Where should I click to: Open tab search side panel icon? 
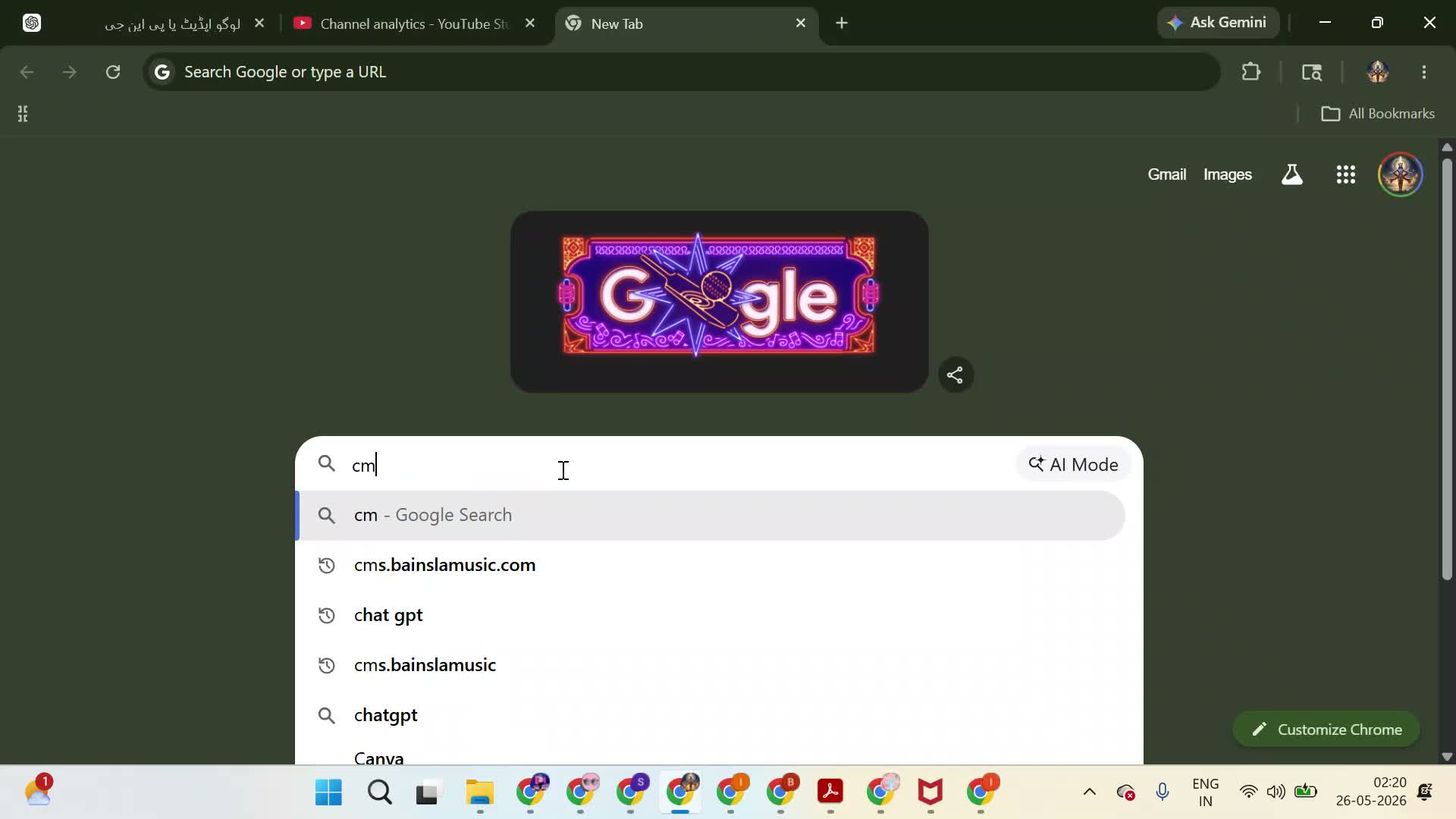pos(1312,72)
